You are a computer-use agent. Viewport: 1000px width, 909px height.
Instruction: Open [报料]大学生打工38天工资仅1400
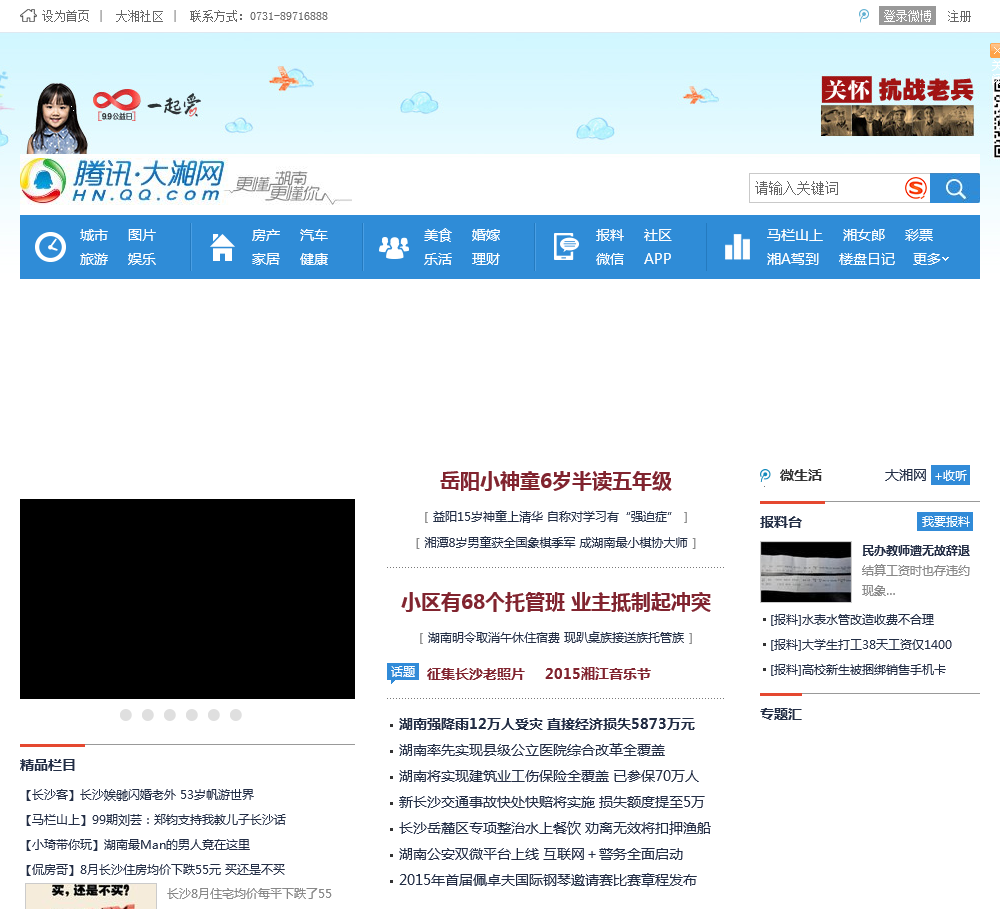(861, 644)
